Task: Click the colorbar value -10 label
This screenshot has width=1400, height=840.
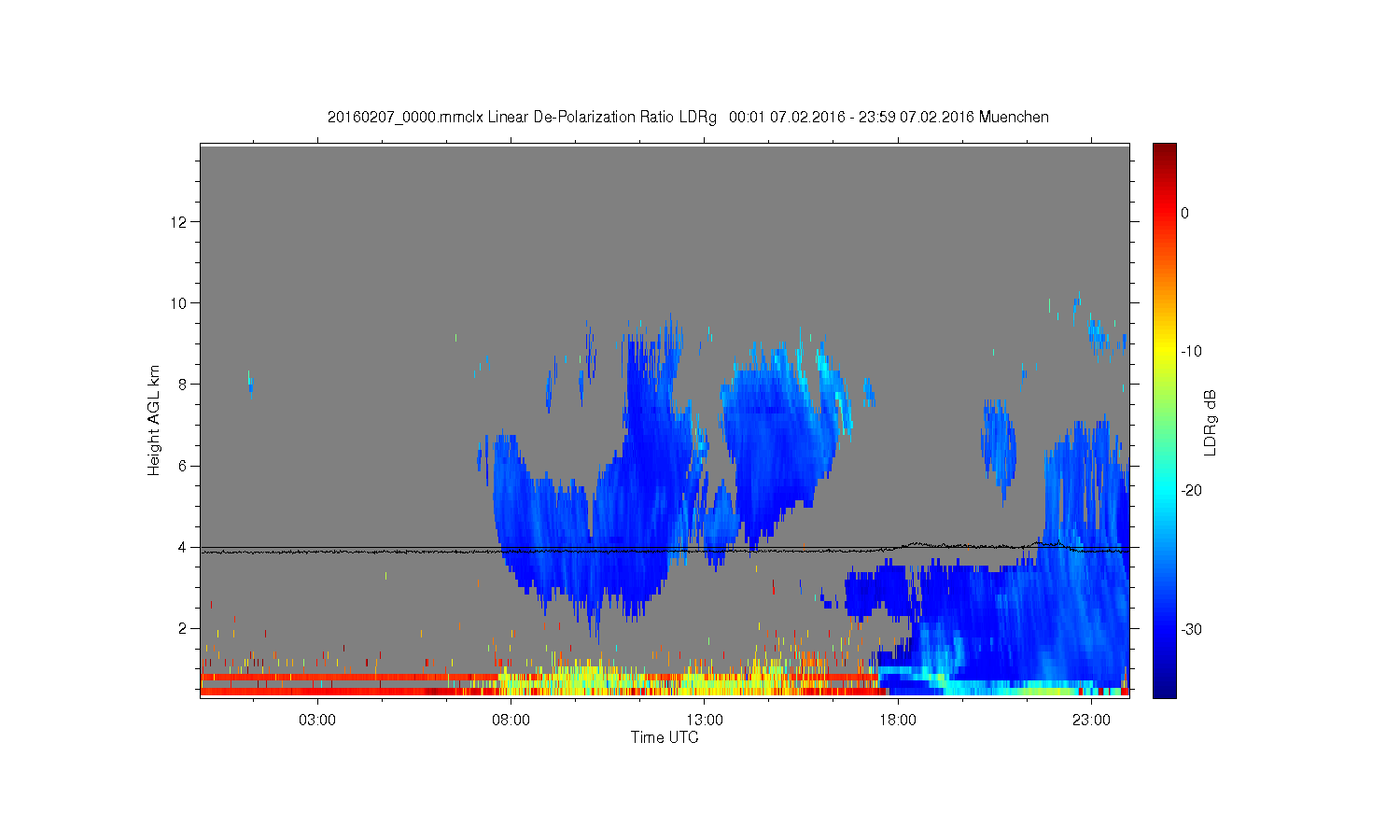Action: pos(1191,352)
